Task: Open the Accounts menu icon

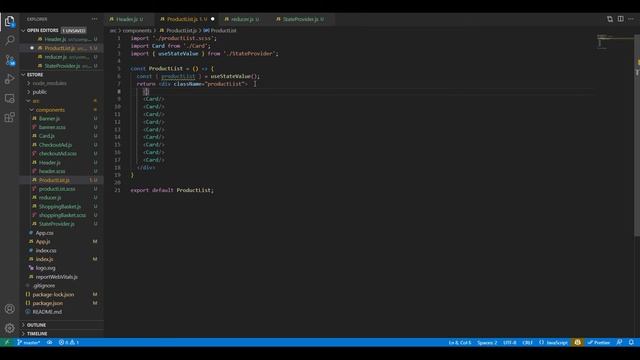Action: click(9, 309)
